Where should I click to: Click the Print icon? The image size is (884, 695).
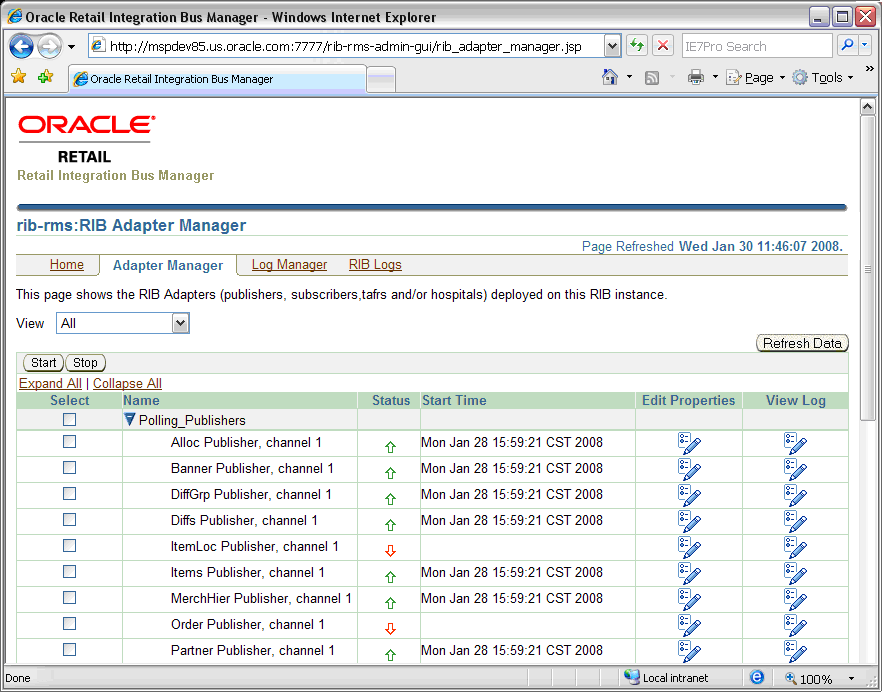696,77
